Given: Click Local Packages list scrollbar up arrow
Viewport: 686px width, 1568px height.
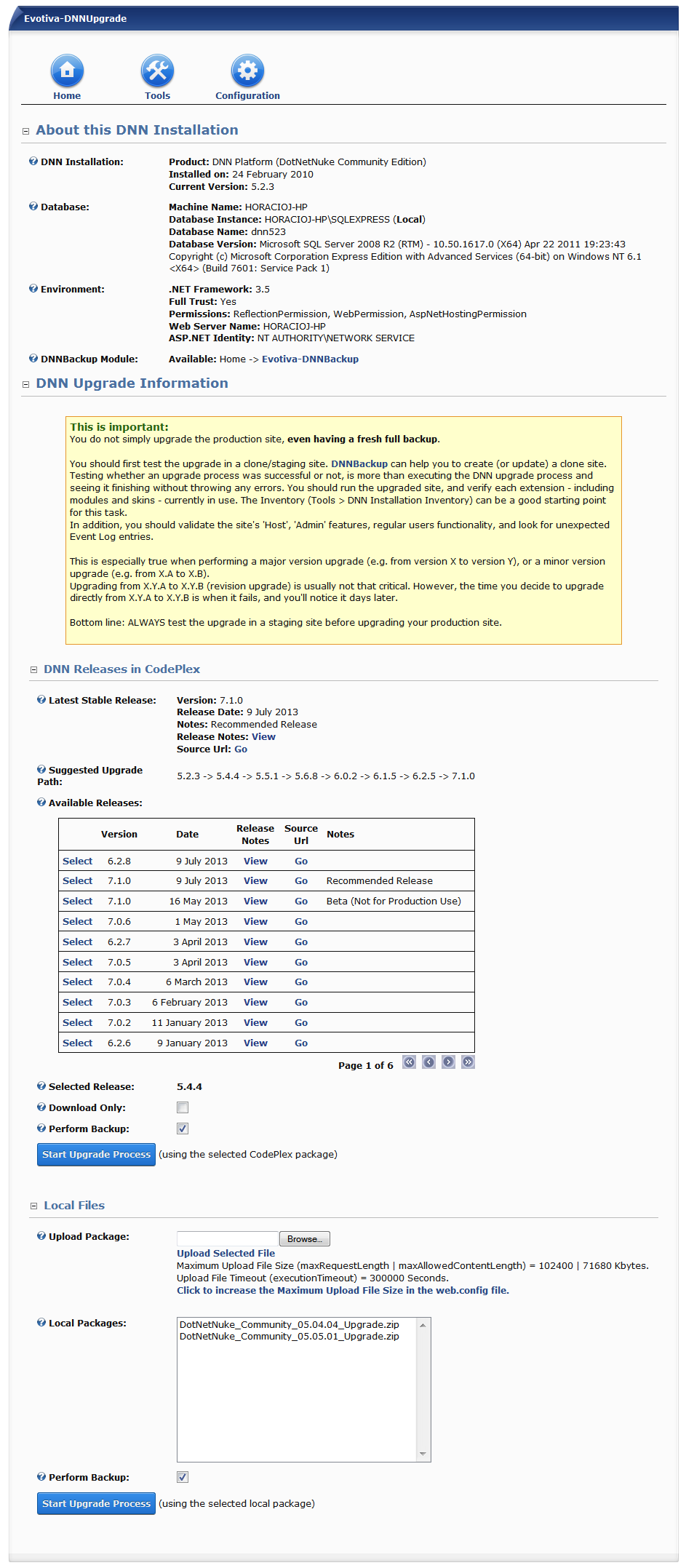Looking at the screenshot, I should pos(423,1325).
